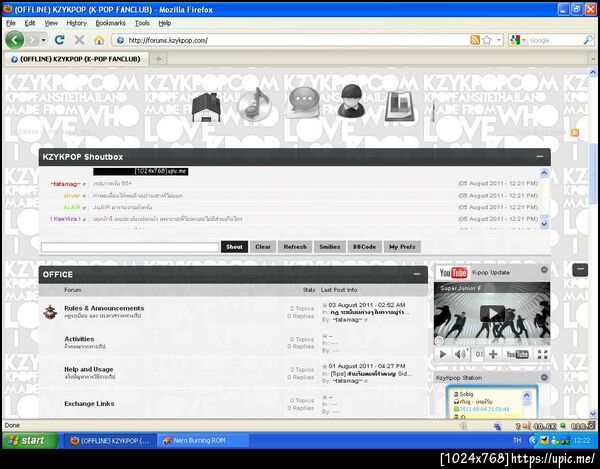This screenshot has width=600, height=469.
Task: Open the History menu
Action: tap(77, 23)
